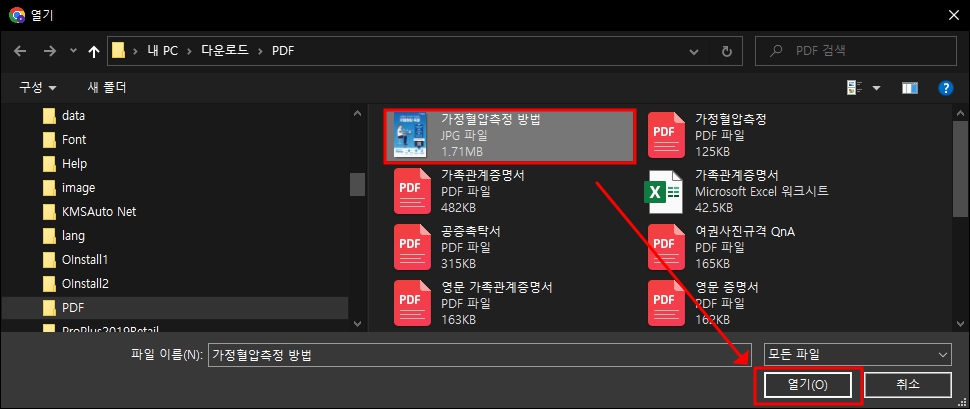This screenshot has height=409, width=970.
Task: Select '내 PC' in address path
Action: pos(163,51)
